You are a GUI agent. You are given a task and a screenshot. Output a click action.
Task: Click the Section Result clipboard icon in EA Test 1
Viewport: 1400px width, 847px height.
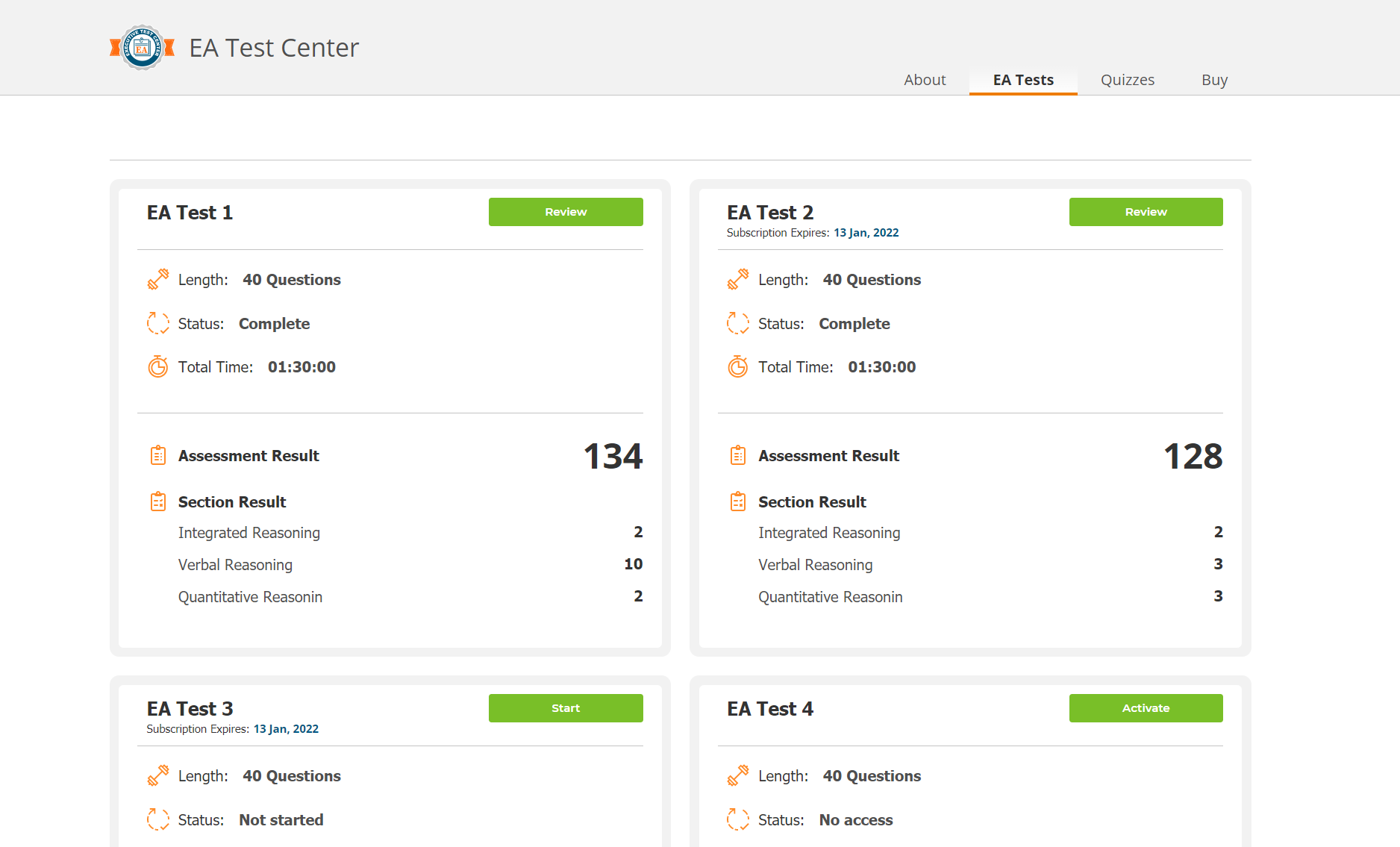[158, 501]
